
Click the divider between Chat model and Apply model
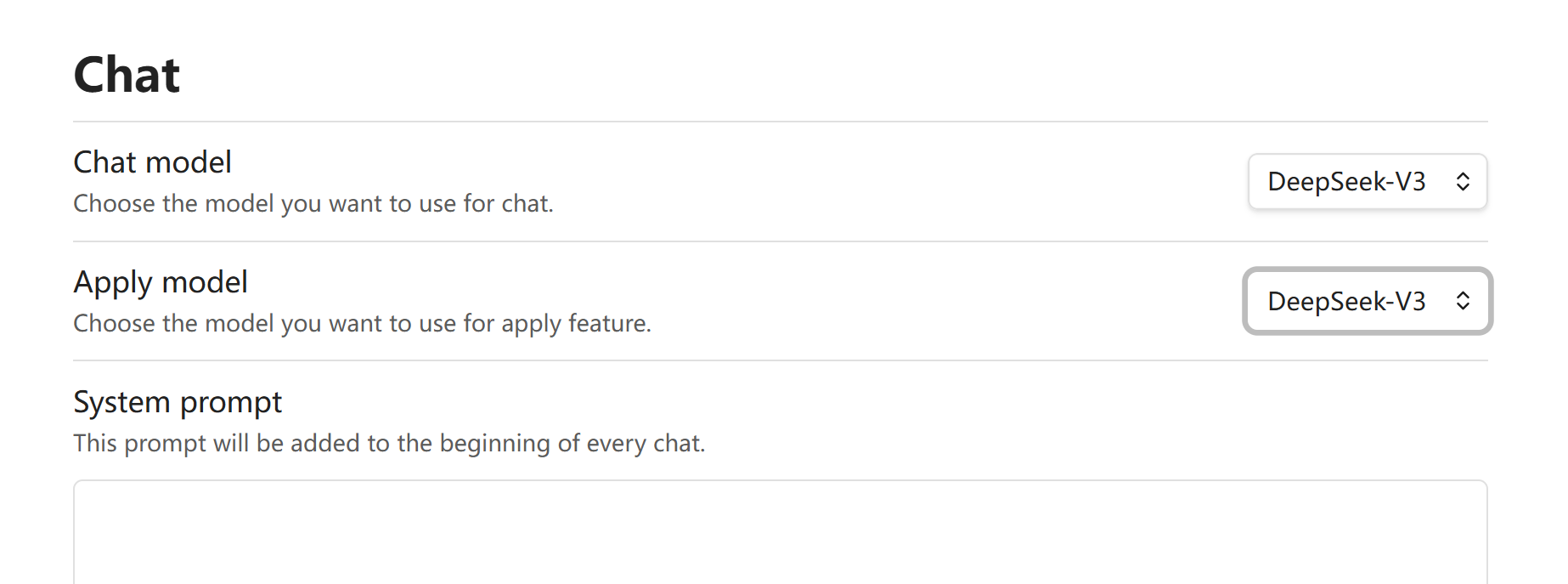tap(780, 241)
